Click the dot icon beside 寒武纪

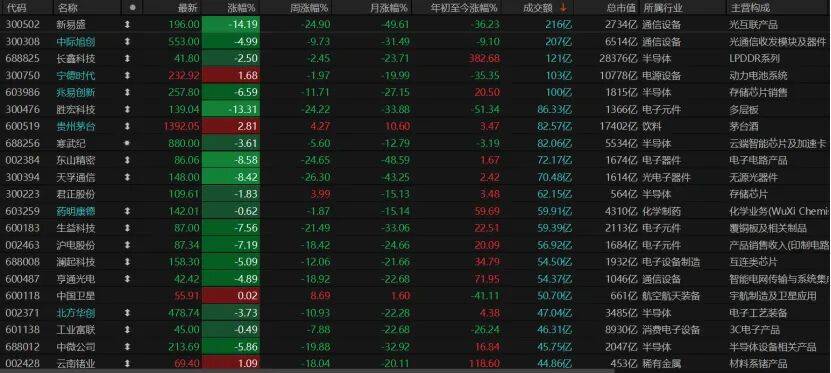[127, 143]
